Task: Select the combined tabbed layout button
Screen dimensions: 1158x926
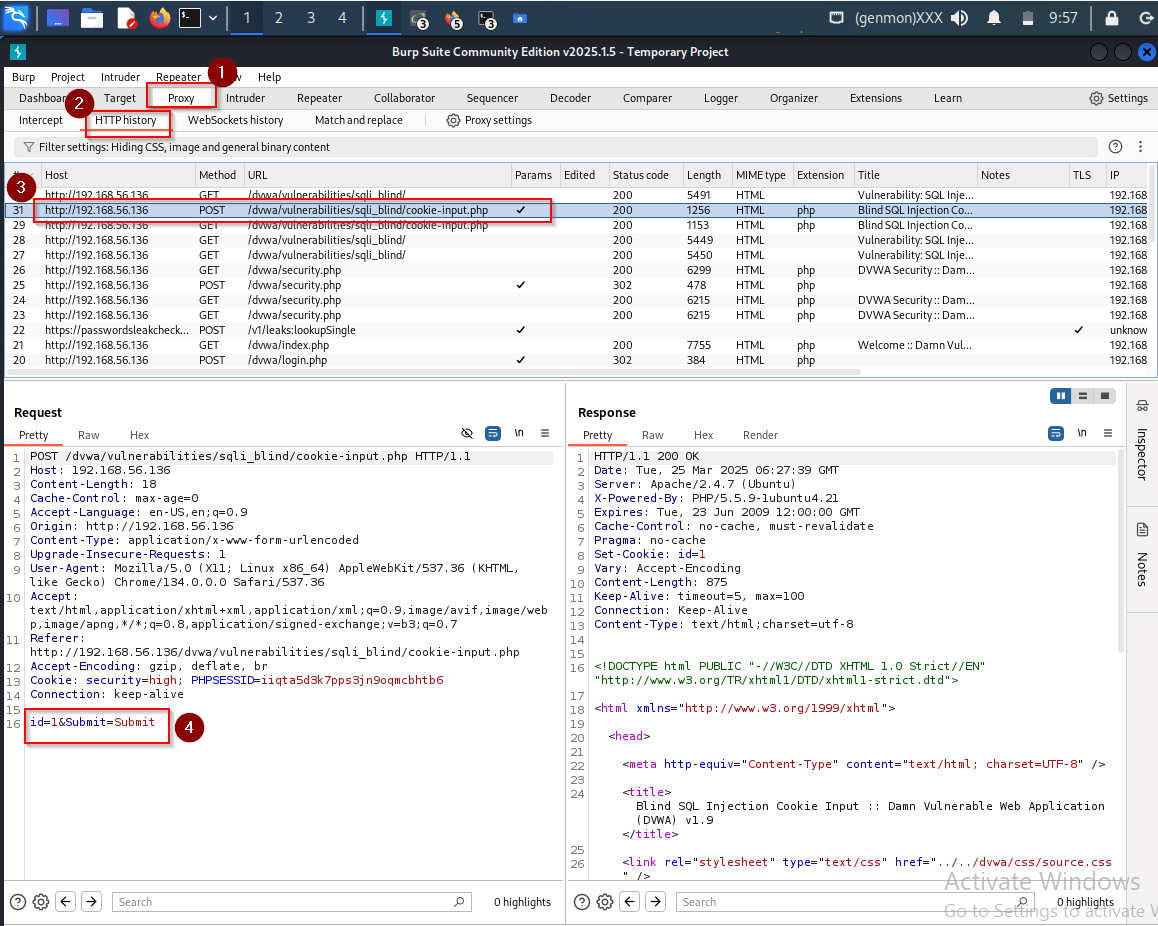Action: tap(1105, 396)
